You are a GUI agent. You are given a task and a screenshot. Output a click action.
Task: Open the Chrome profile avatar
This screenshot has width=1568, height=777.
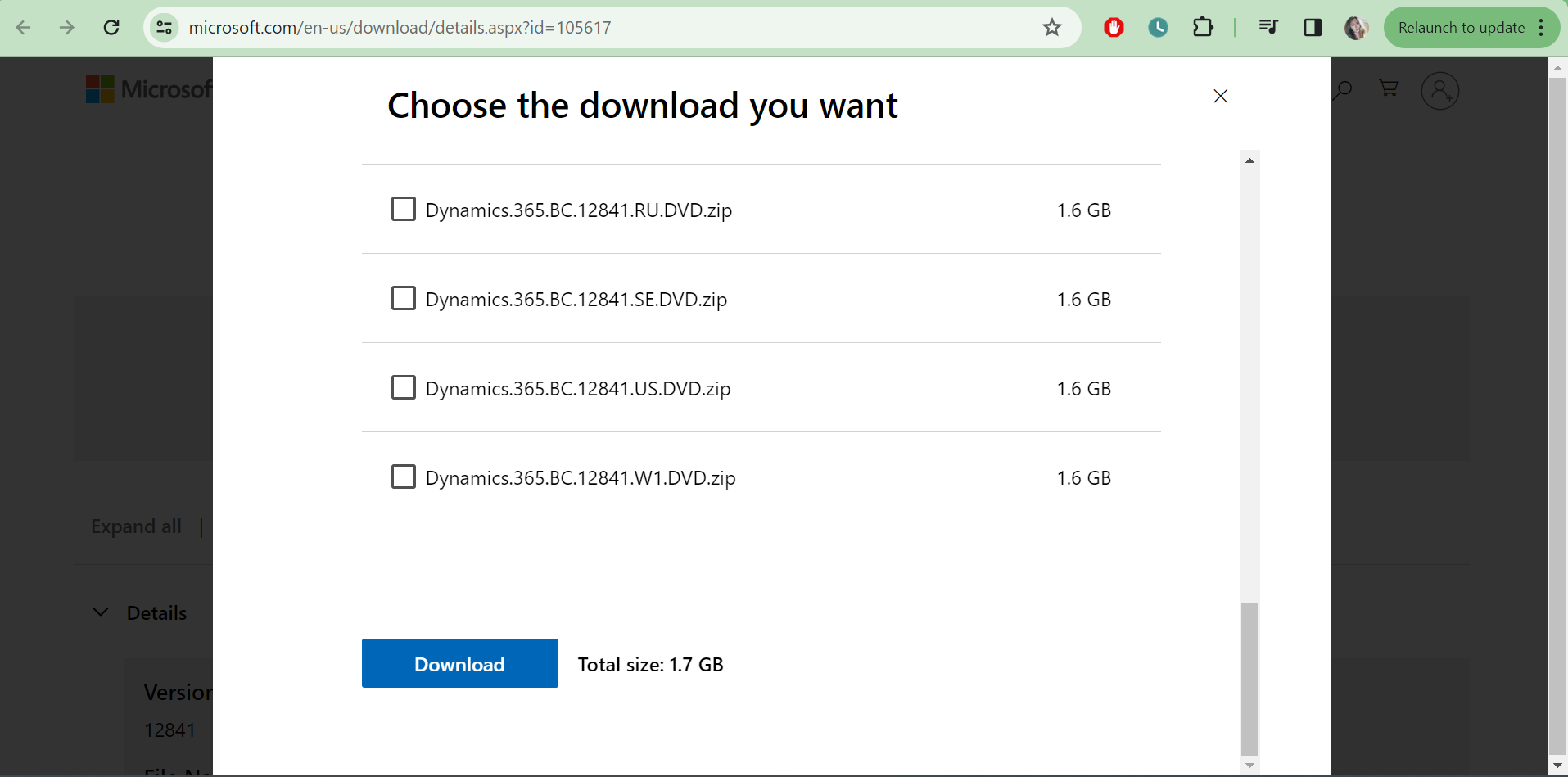(1356, 28)
